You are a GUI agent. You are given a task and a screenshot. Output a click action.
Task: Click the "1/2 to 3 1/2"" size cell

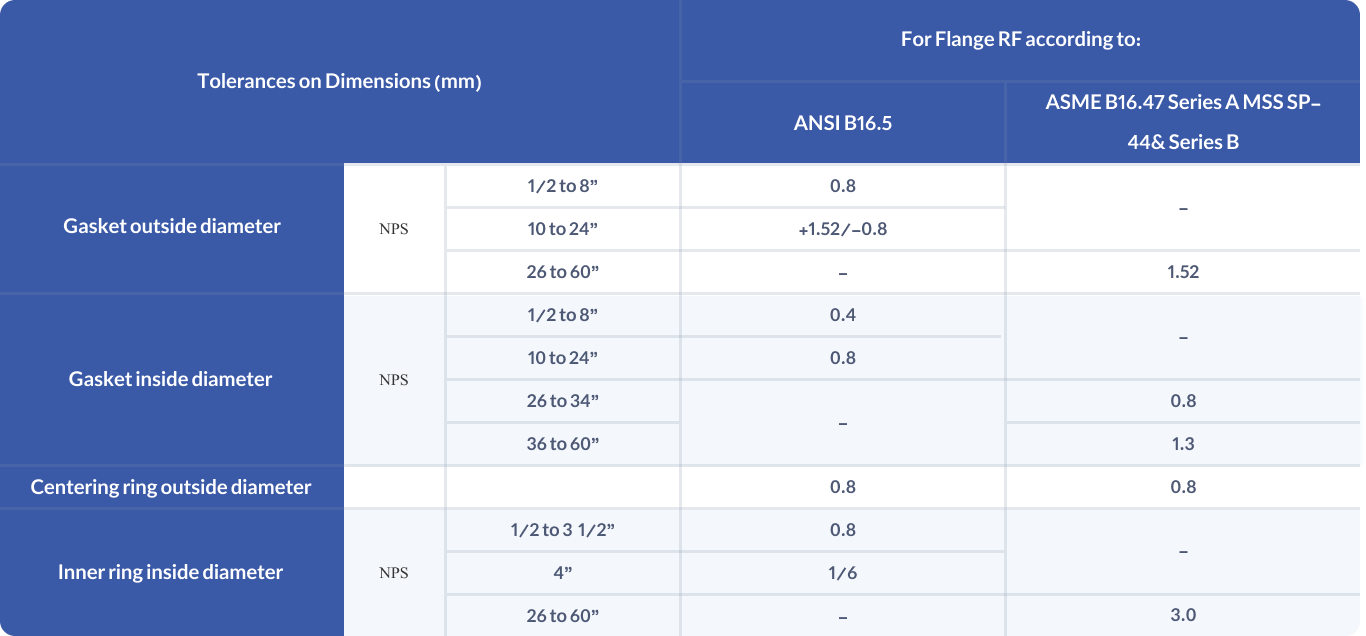(562, 530)
